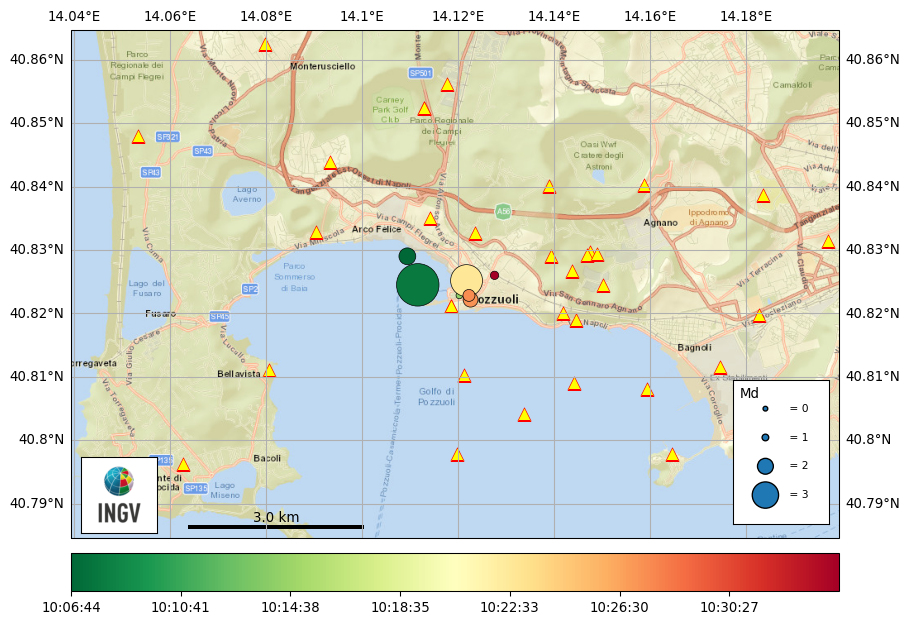The image size is (910, 624).
Task: Select the station triangle above Monterusciello label
Action: 265,45
